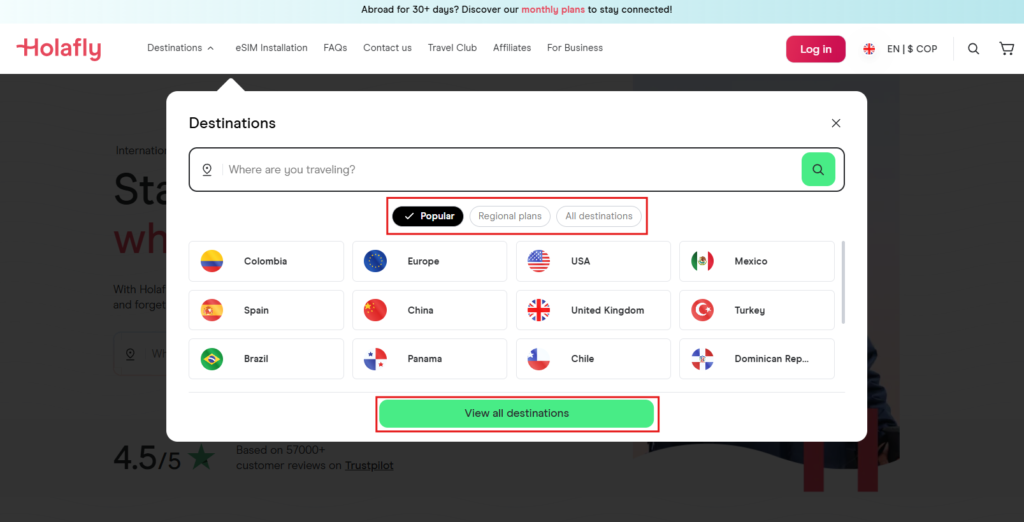Open the header search magnifier icon
1024x522 pixels.
[973, 48]
